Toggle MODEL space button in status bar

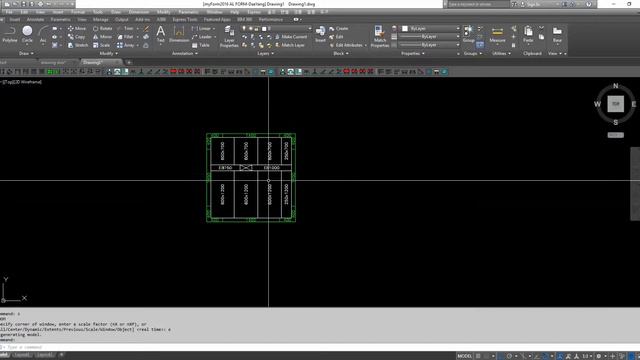coord(464,356)
